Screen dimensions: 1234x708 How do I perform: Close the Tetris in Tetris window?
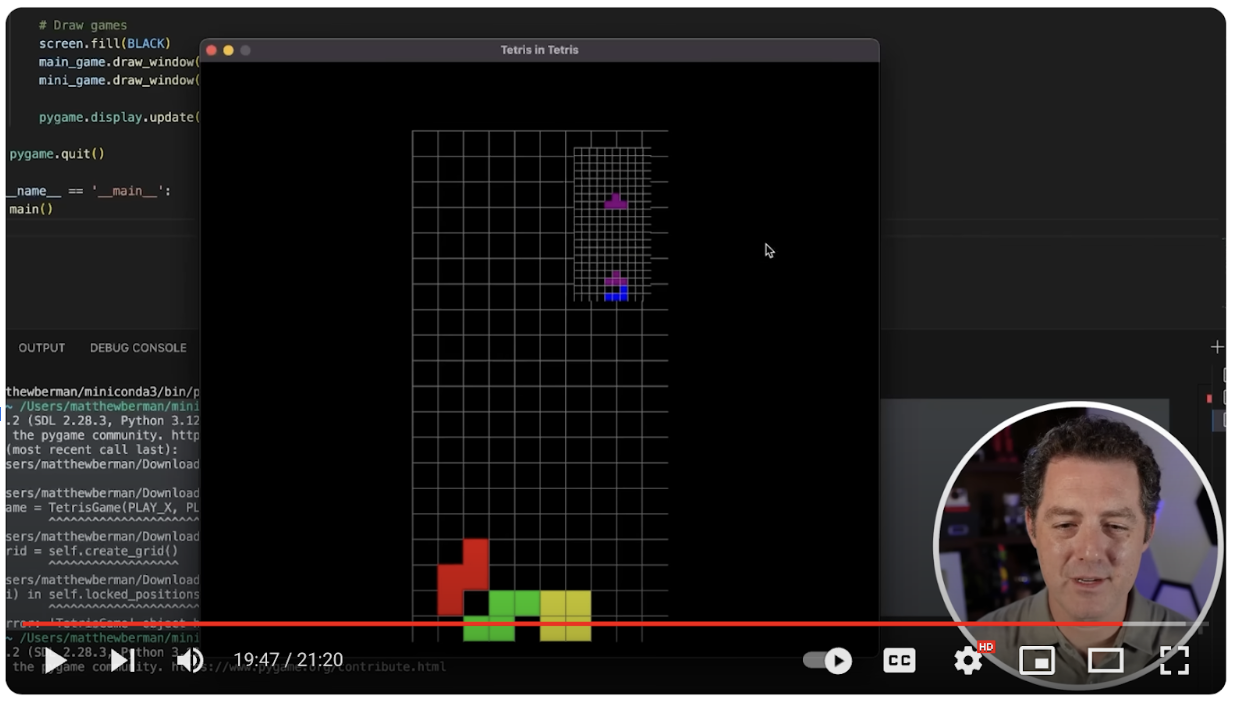[x=211, y=50]
